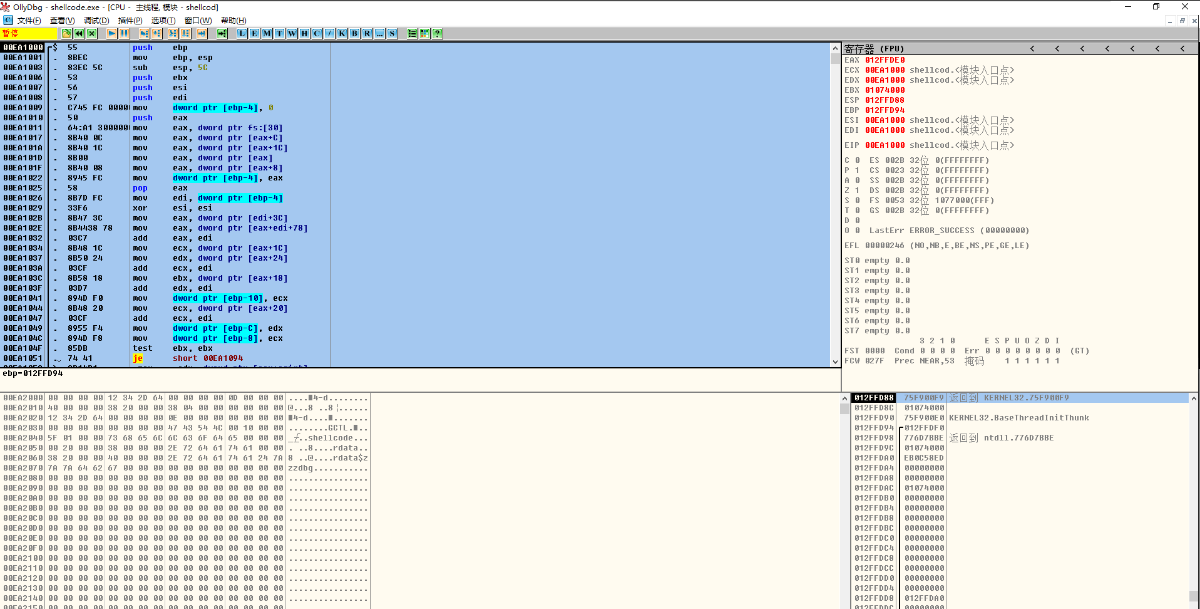The width and height of the screenshot is (1200, 609).
Task: Click the help question mark icon
Action: [x=436, y=33]
